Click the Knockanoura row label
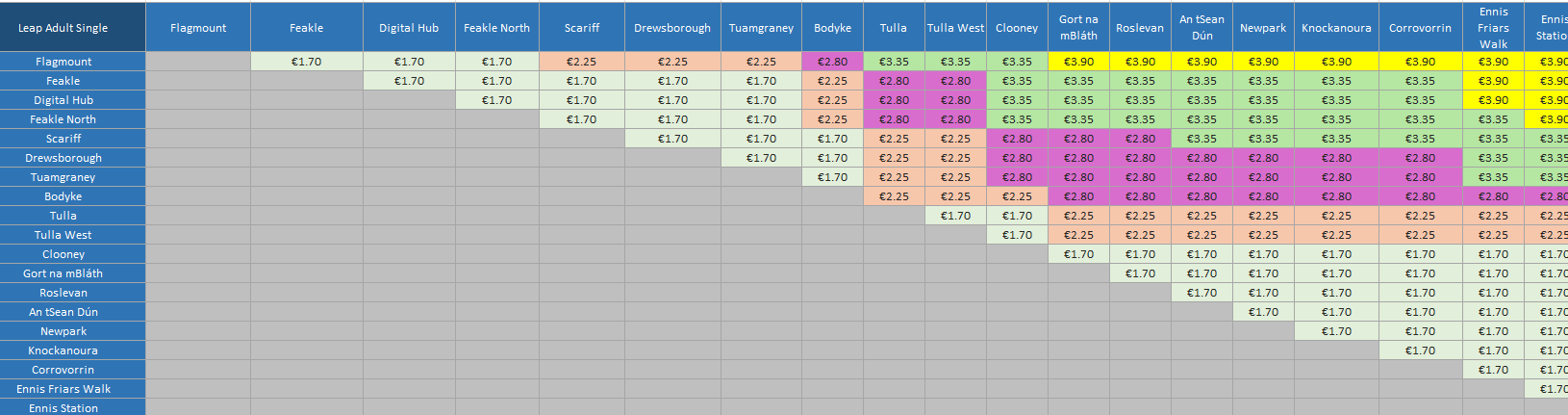Screen dimensions: 1568x415 (63, 350)
